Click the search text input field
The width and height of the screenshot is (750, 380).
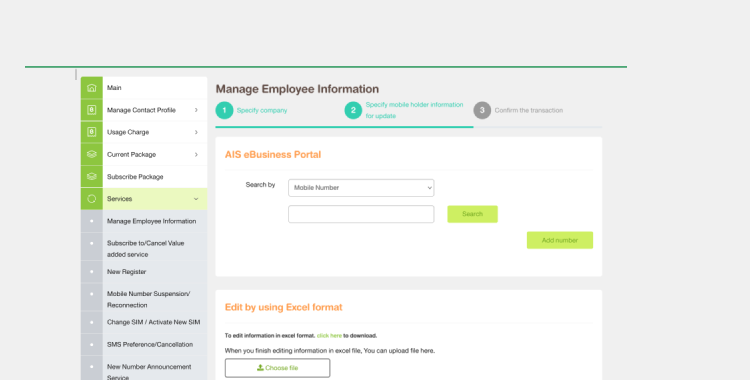tap(361, 214)
